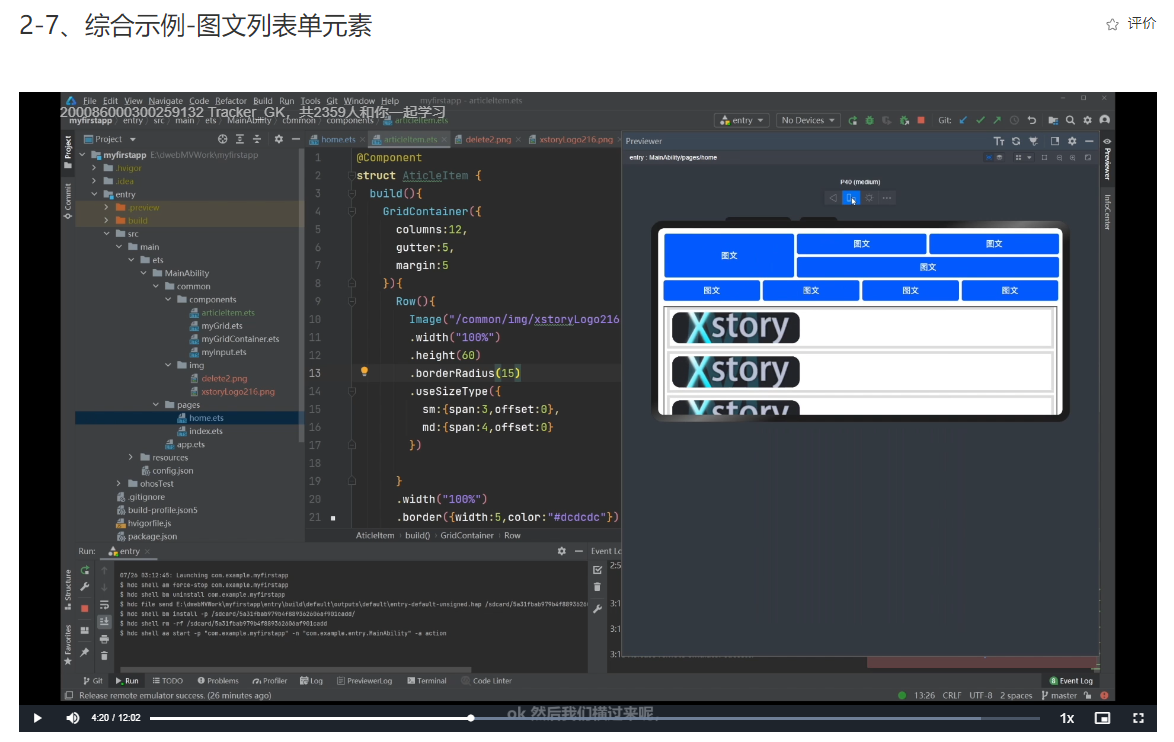Screen dimensions: 1174x742
Task: Click the yellow lightbulb on line 13
Action: (x=365, y=371)
